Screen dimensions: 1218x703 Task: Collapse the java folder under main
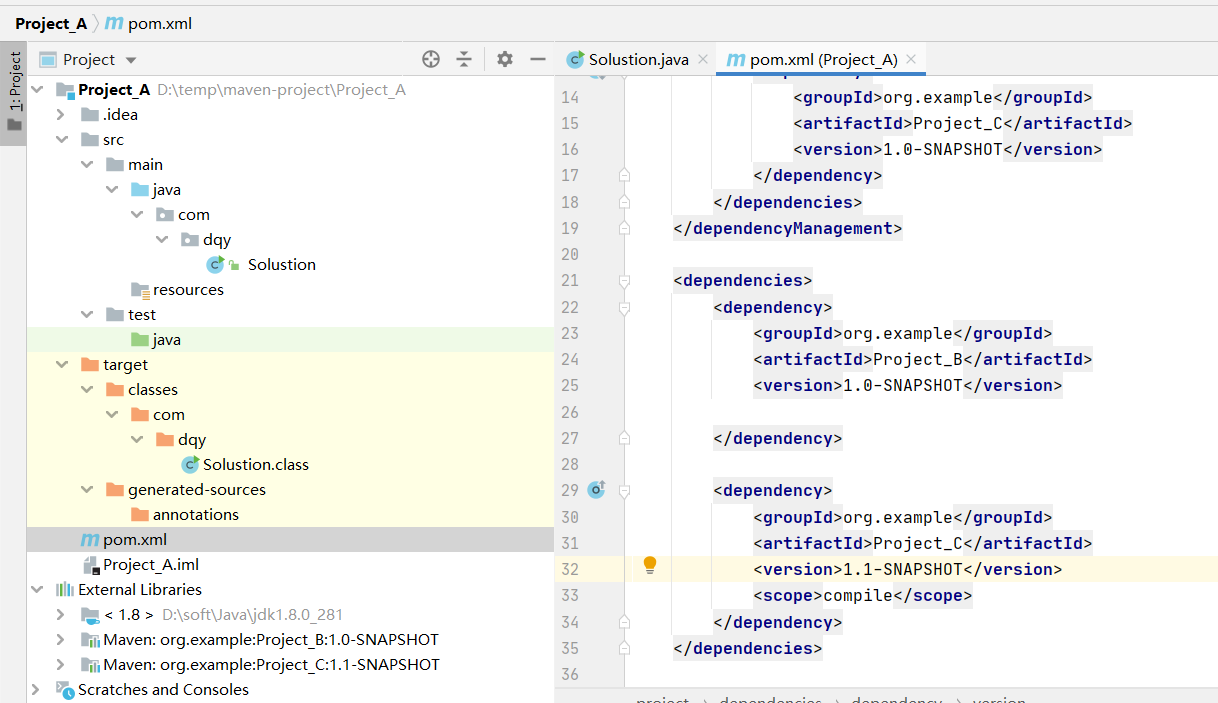(111, 189)
